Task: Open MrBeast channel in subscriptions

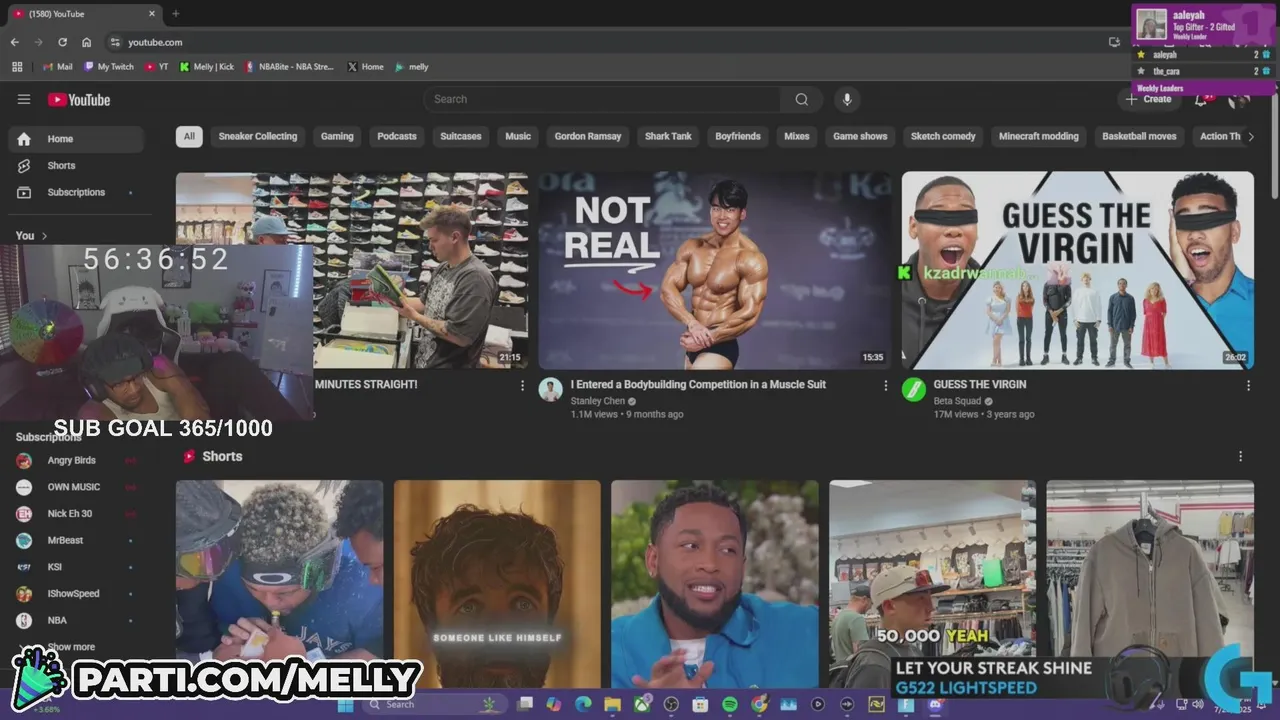Action: [76, 540]
